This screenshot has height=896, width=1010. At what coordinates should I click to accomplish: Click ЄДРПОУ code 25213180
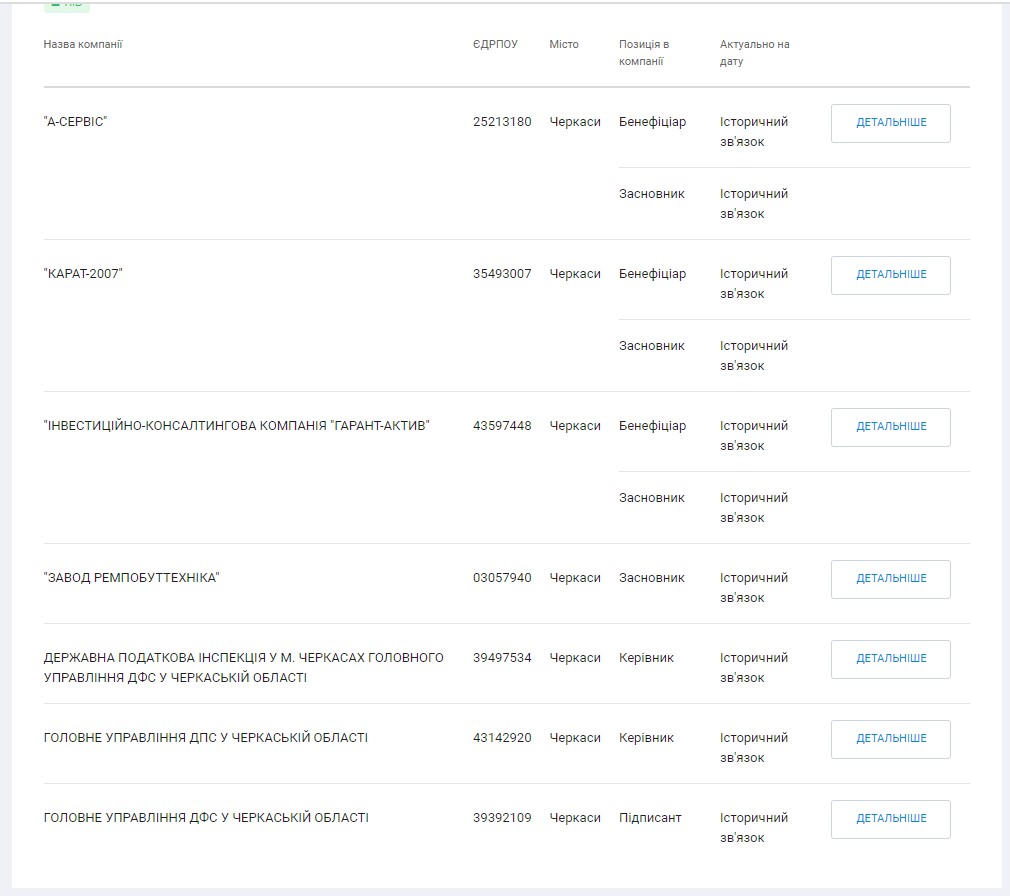tap(502, 122)
